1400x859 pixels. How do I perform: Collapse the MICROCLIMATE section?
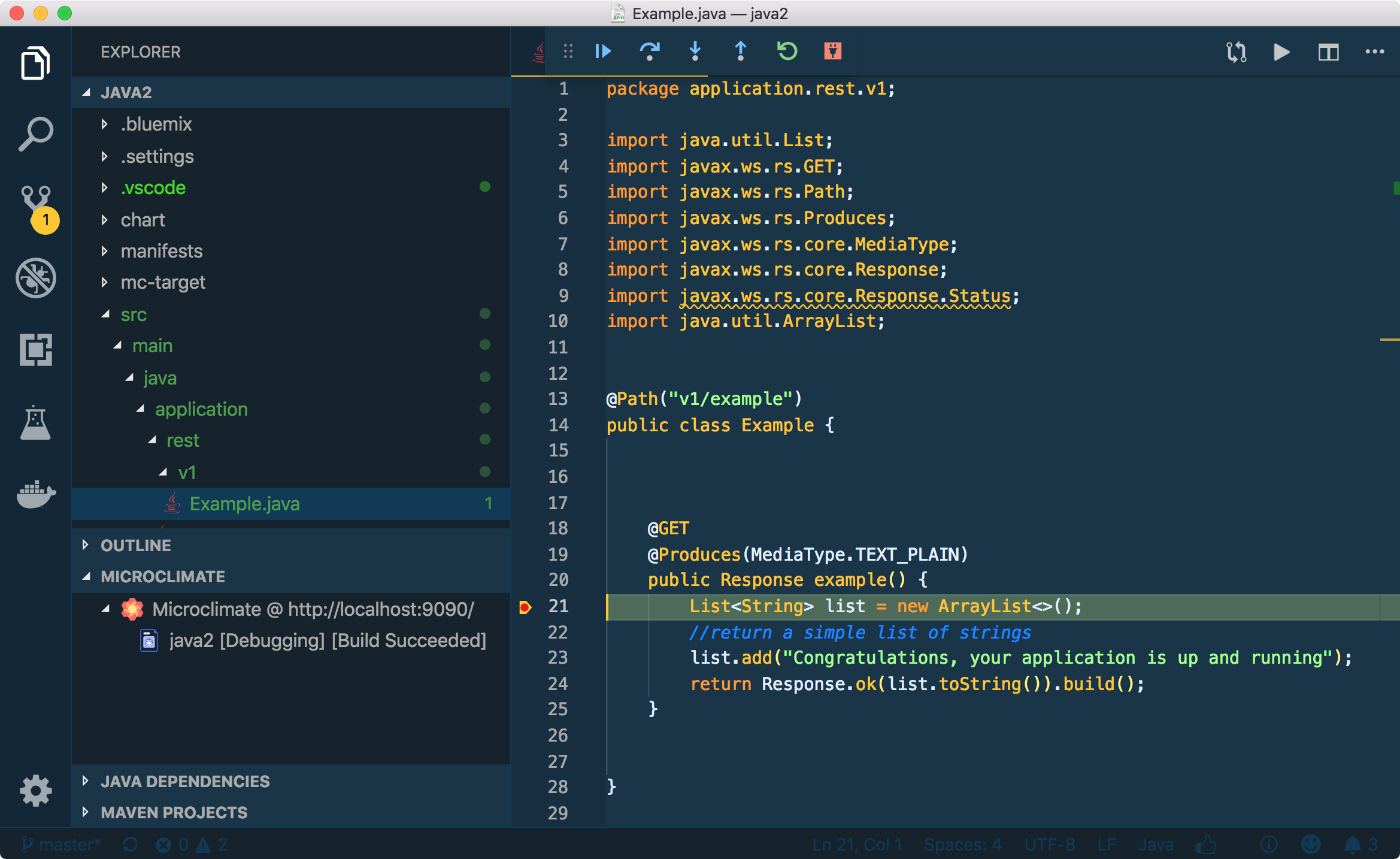163,576
